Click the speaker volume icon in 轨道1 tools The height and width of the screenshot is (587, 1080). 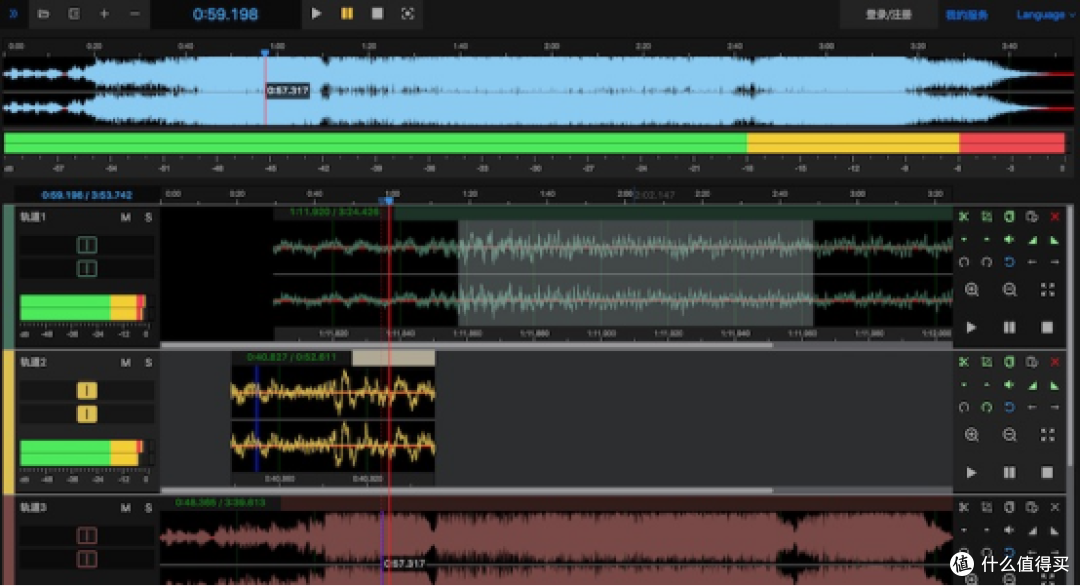[1009, 240]
